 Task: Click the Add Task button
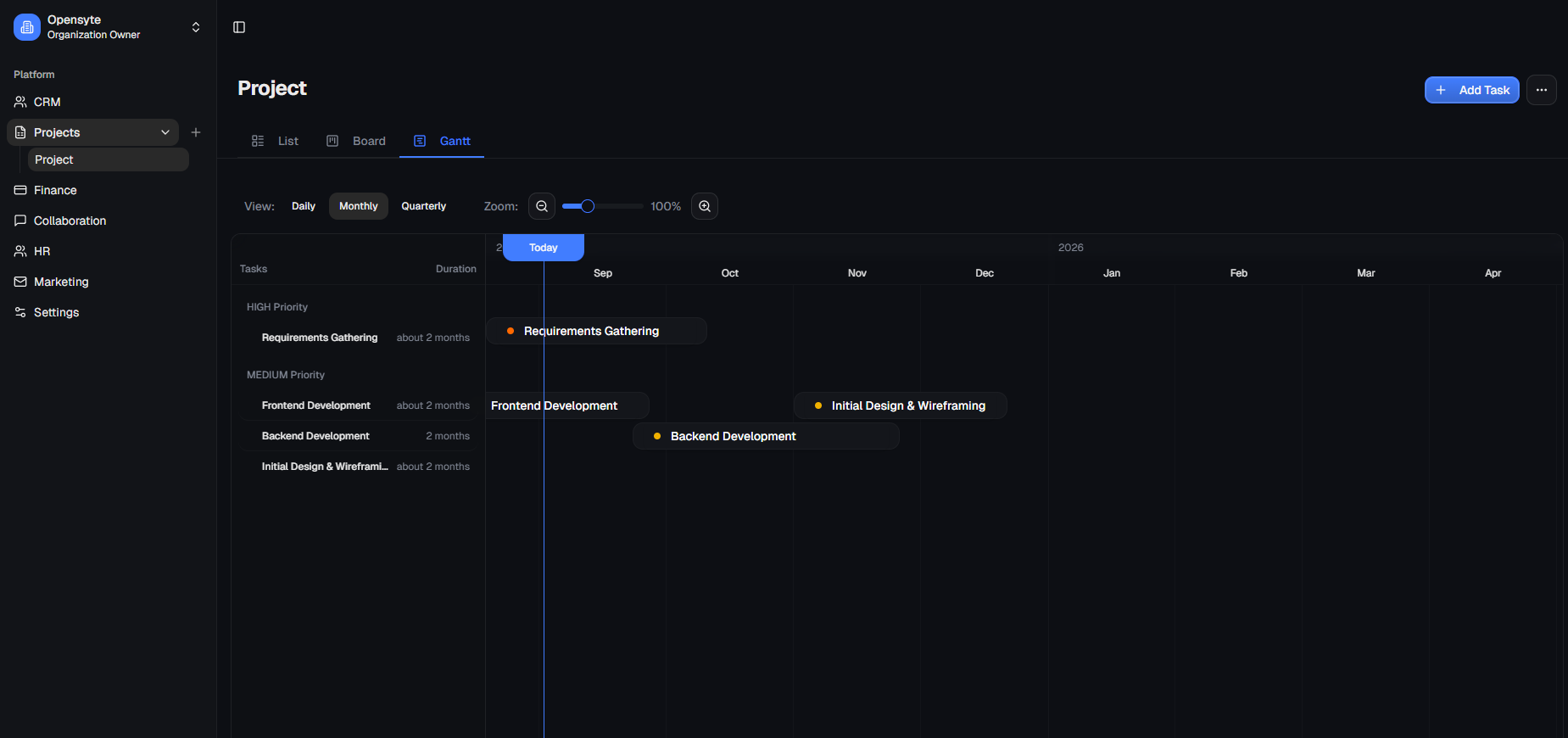click(1472, 90)
